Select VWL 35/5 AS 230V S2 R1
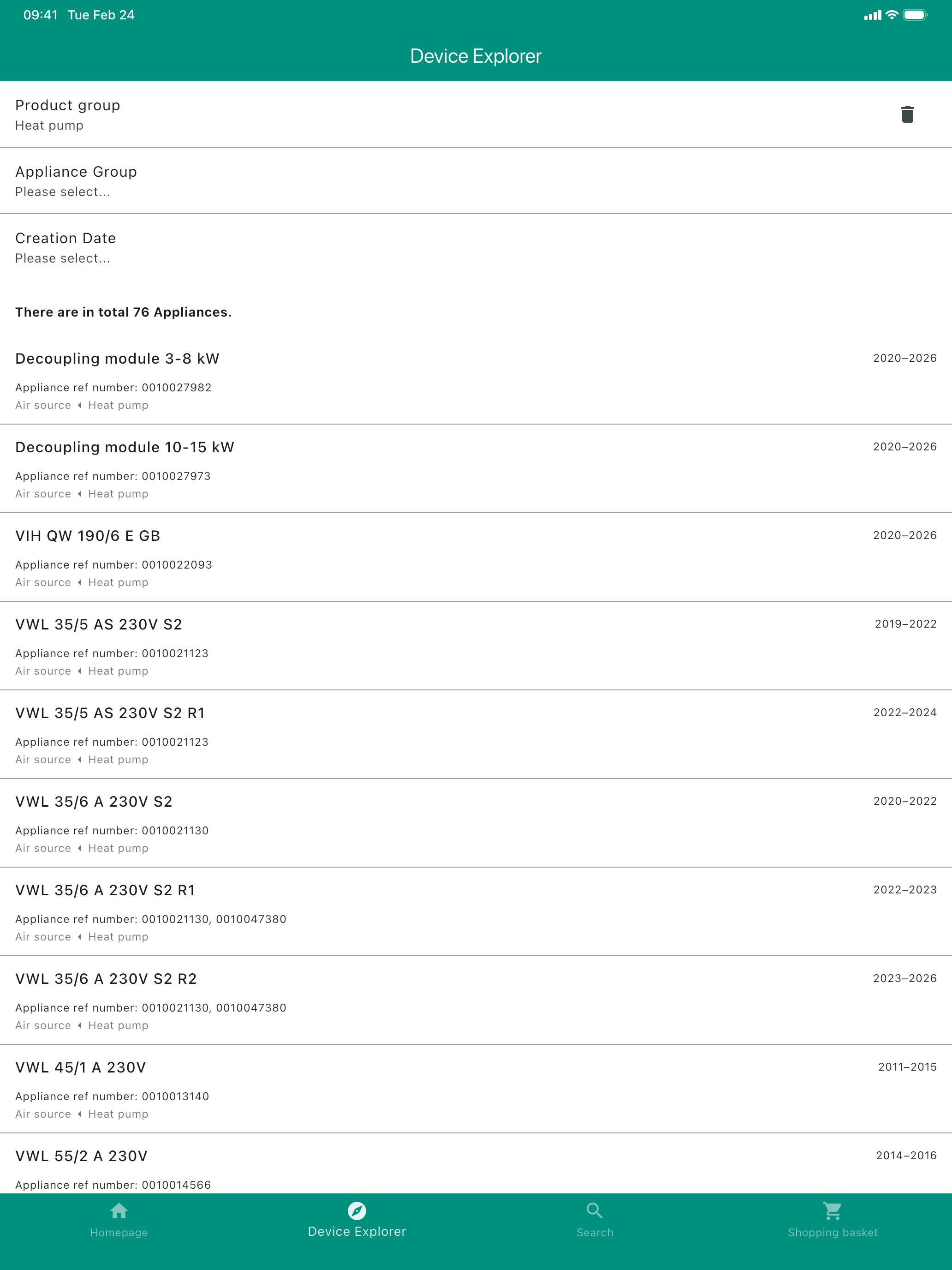Screen dimensions: 952x1270 click(476, 734)
